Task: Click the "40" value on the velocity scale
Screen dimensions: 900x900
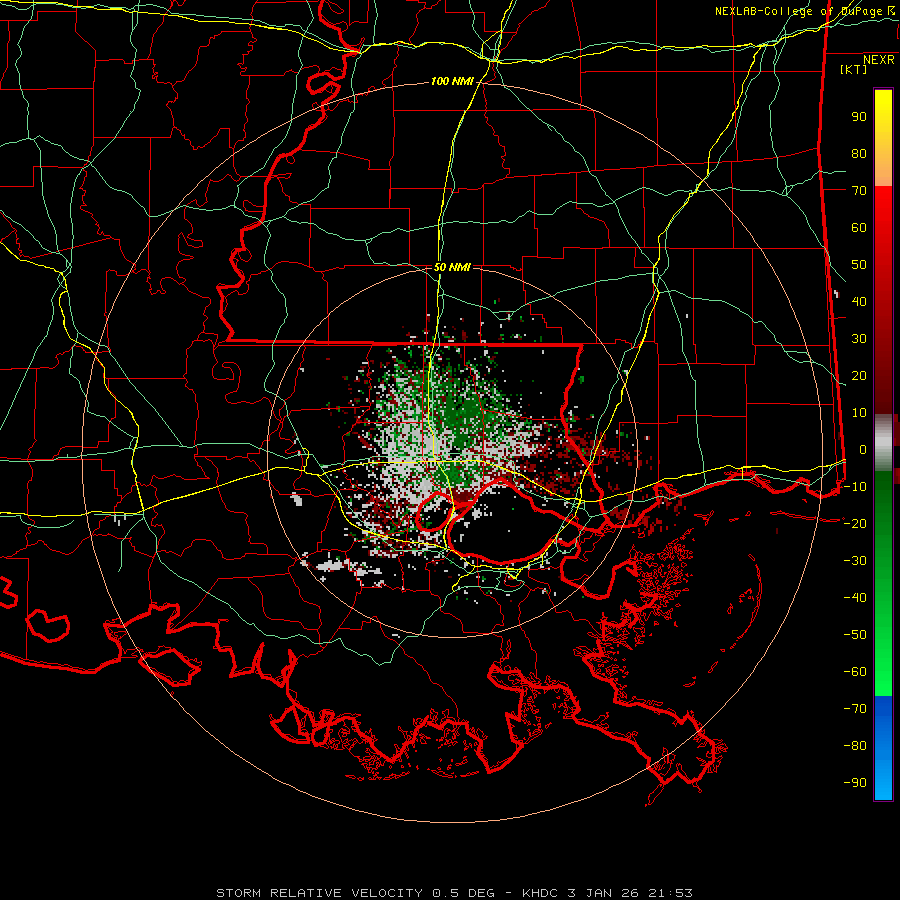Action: [859, 302]
